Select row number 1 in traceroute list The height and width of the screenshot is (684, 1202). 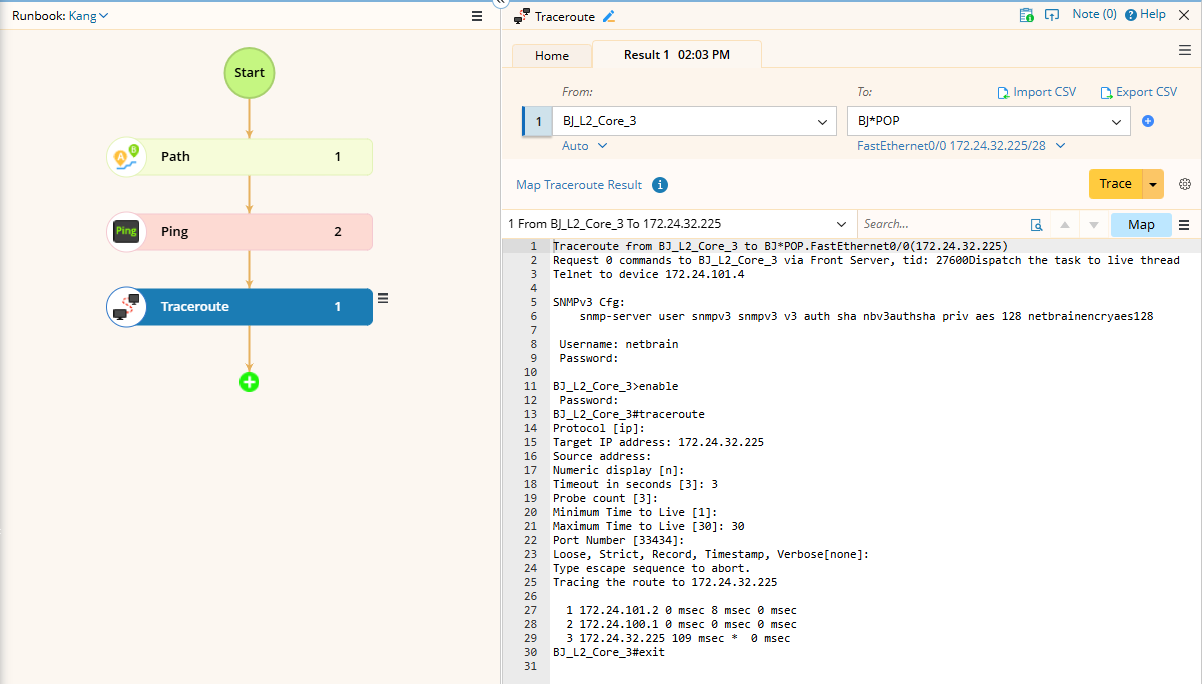coord(537,121)
